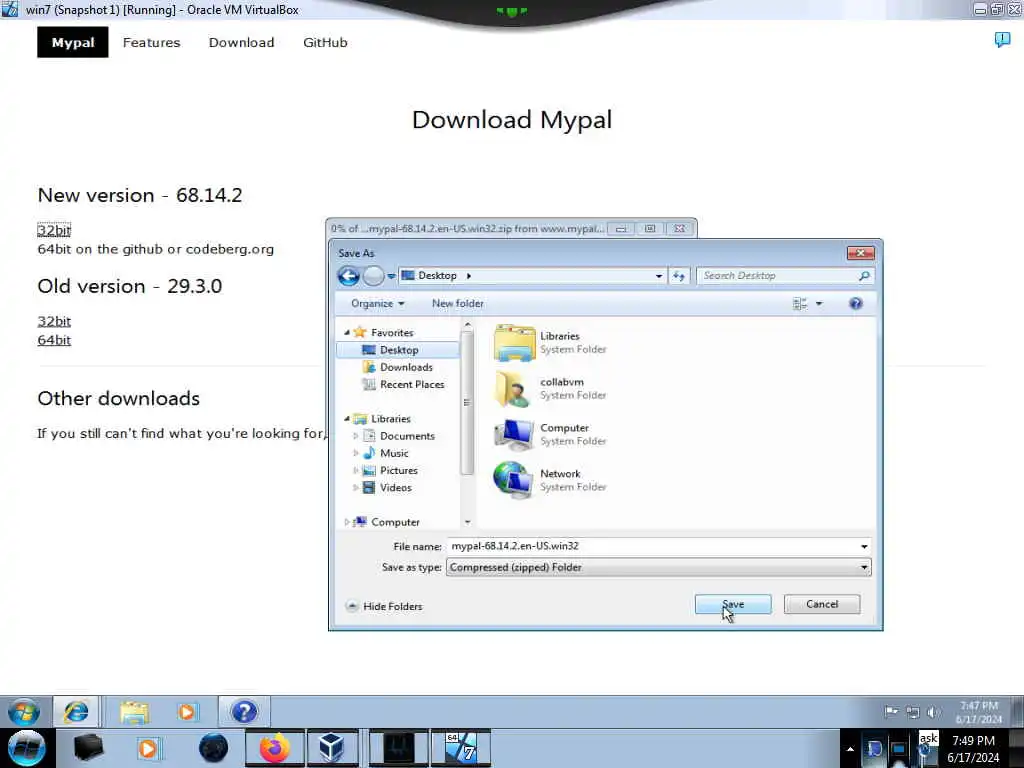Click the Forward arrow in Save As dialog

(374, 276)
